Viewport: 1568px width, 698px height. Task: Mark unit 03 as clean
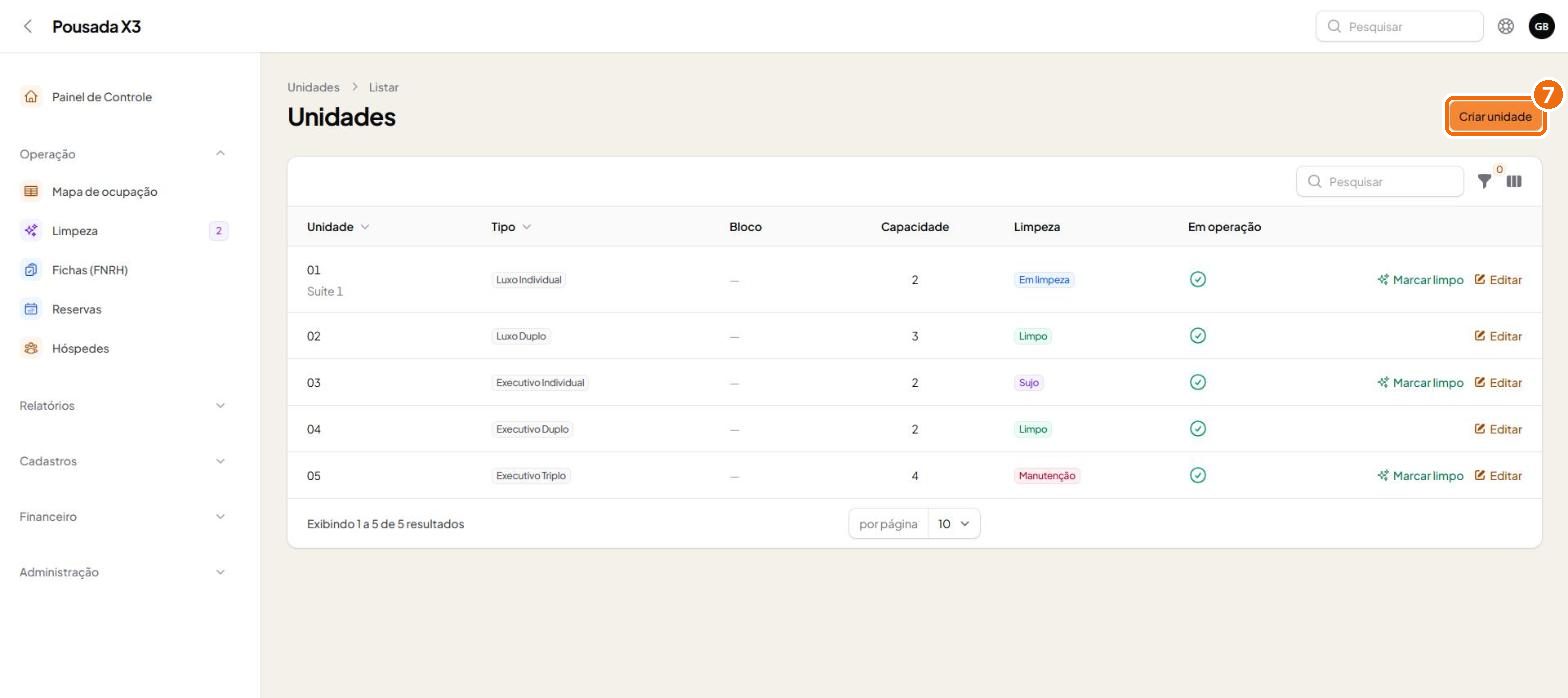coord(1420,383)
